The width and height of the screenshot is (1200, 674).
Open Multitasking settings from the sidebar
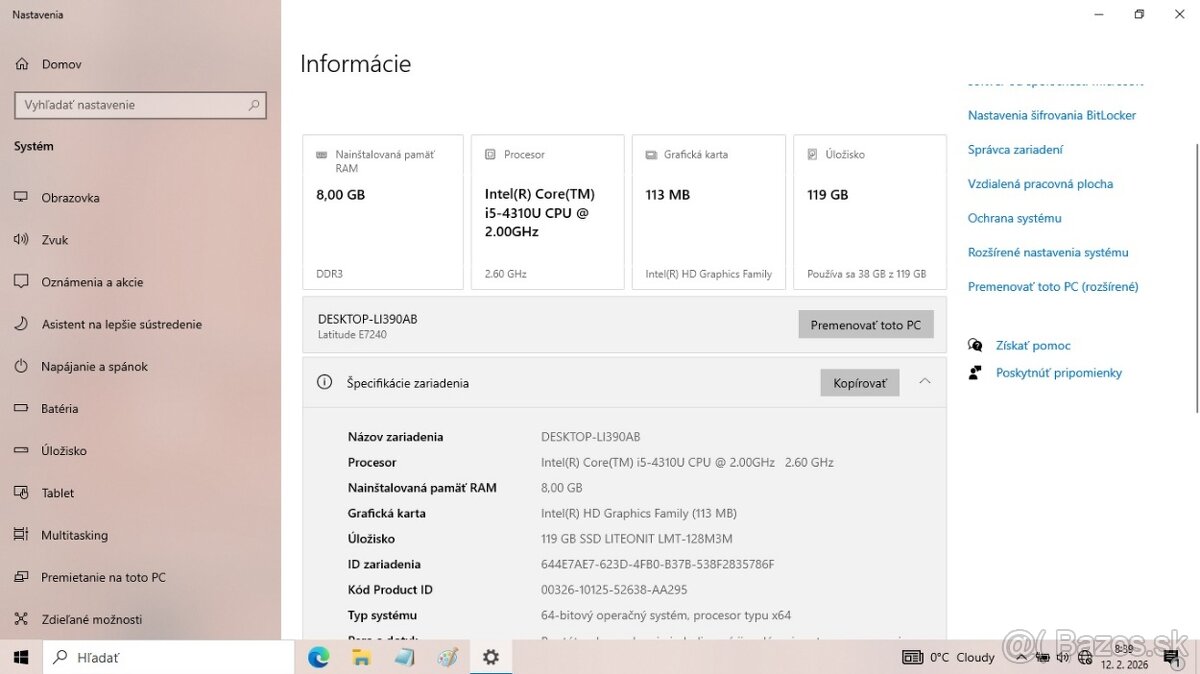(73, 535)
